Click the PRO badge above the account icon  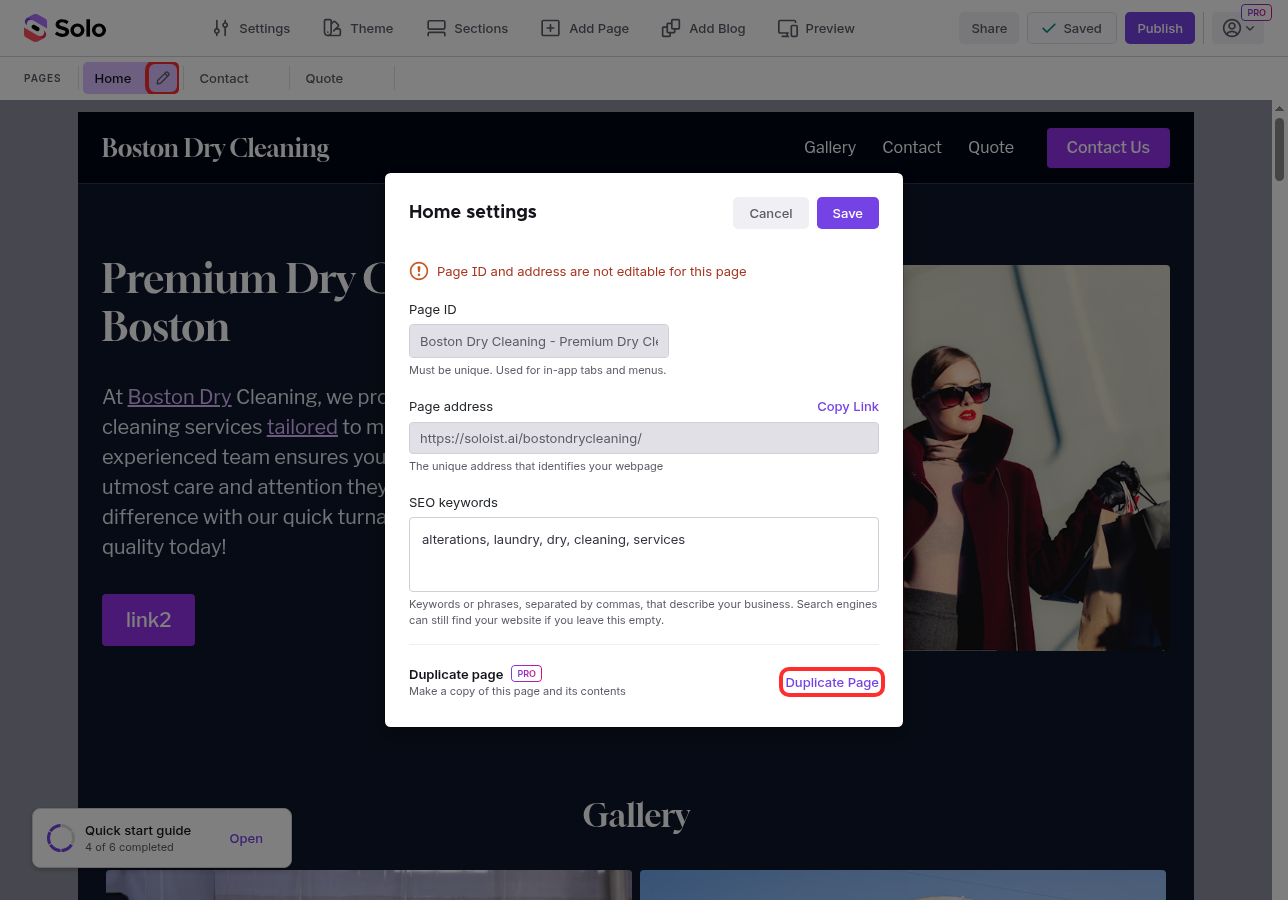[1256, 12]
